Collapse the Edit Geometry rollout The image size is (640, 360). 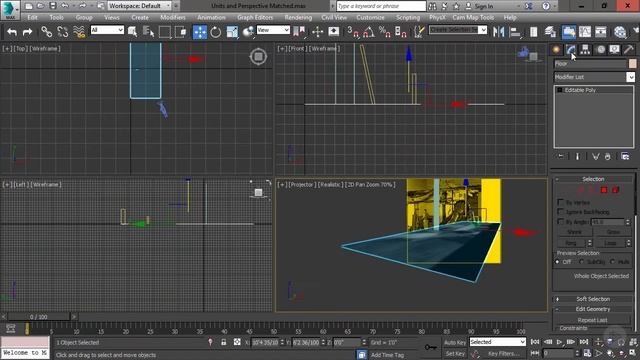coord(593,309)
